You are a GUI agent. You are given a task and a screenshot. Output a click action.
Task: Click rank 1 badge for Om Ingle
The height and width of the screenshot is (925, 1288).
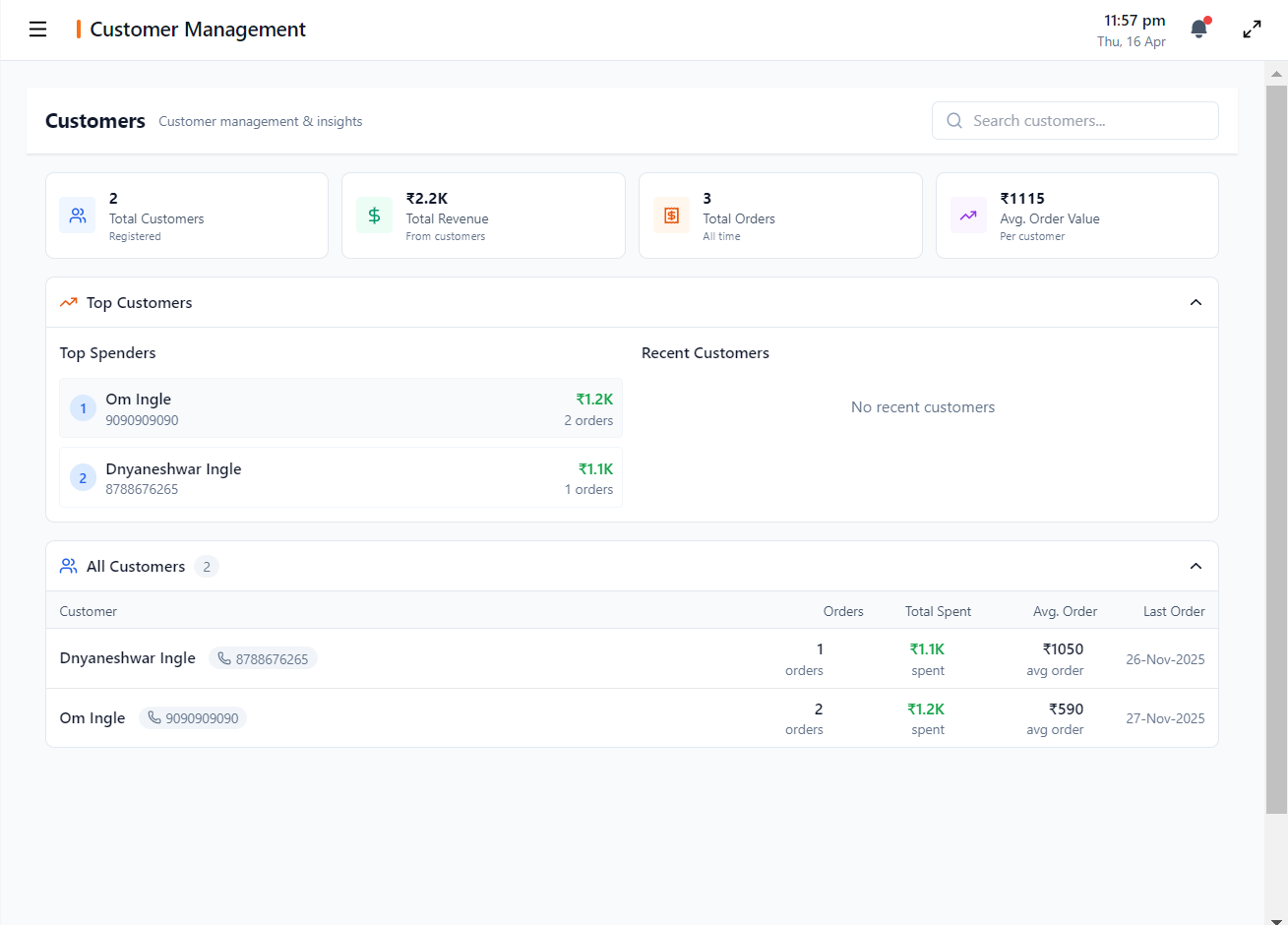[x=83, y=408]
